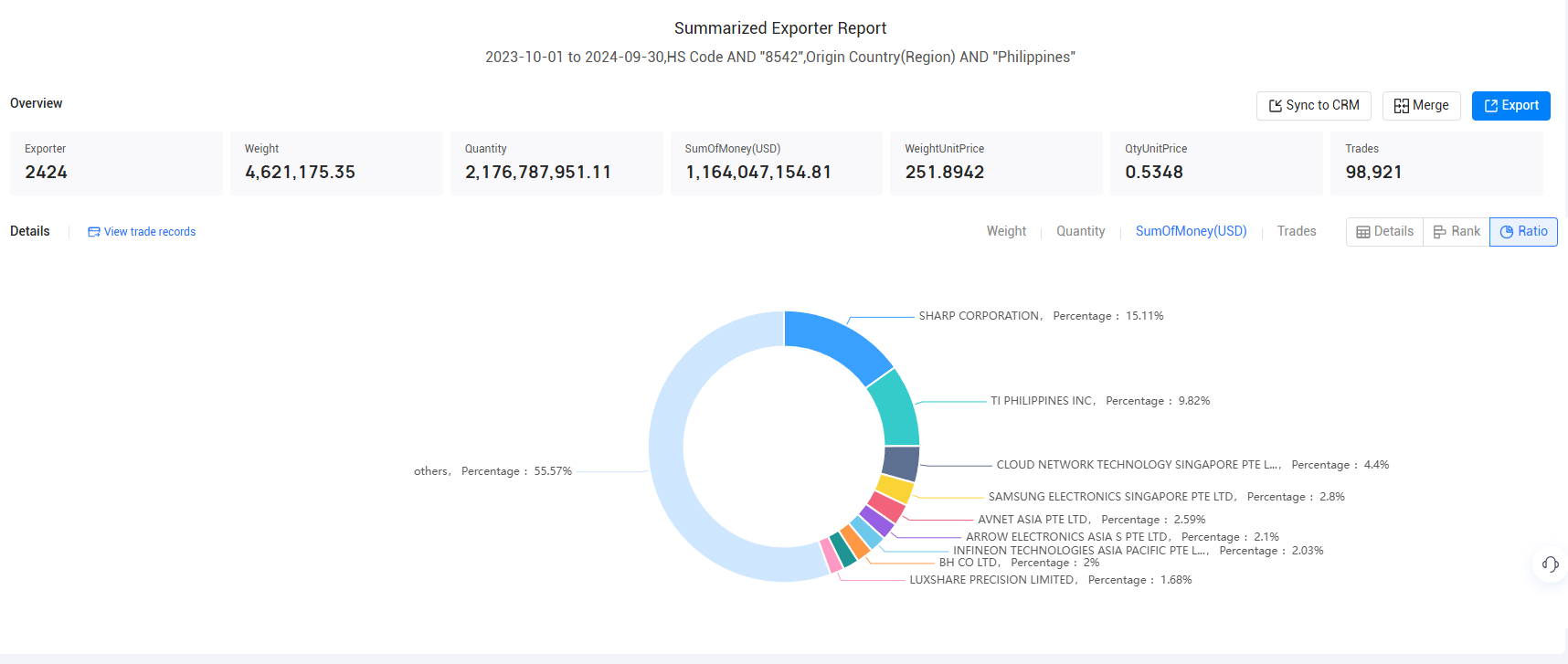Show the Details table view

click(1384, 232)
